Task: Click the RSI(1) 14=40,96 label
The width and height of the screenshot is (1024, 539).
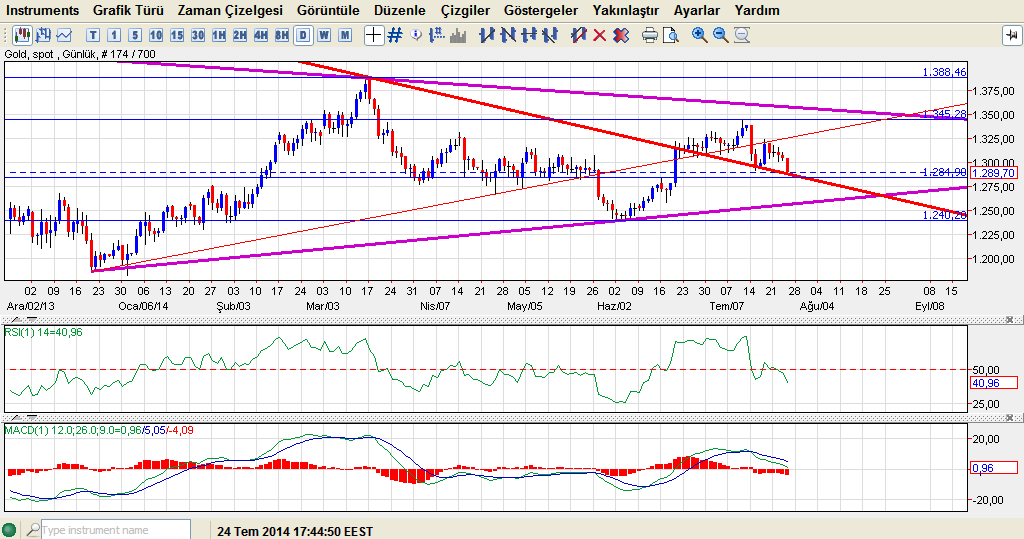Action: click(x=43, y=332)
